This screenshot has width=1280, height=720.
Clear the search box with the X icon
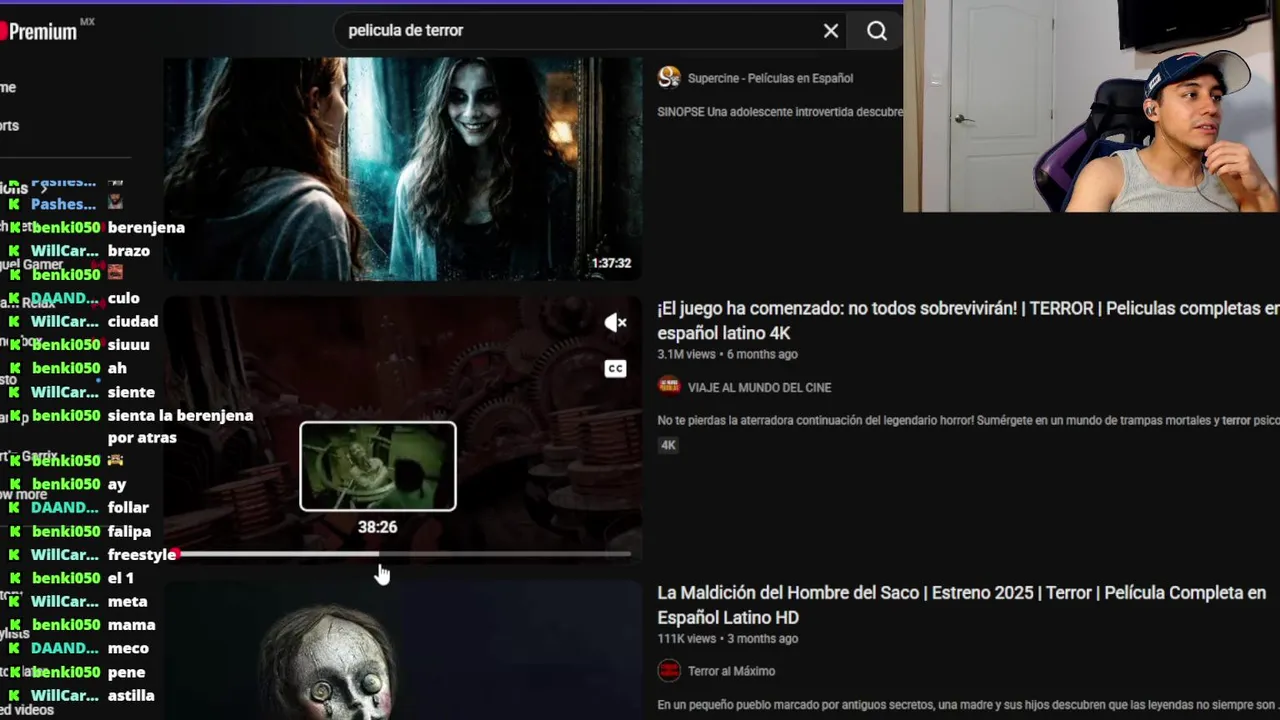tap(830, 31)
